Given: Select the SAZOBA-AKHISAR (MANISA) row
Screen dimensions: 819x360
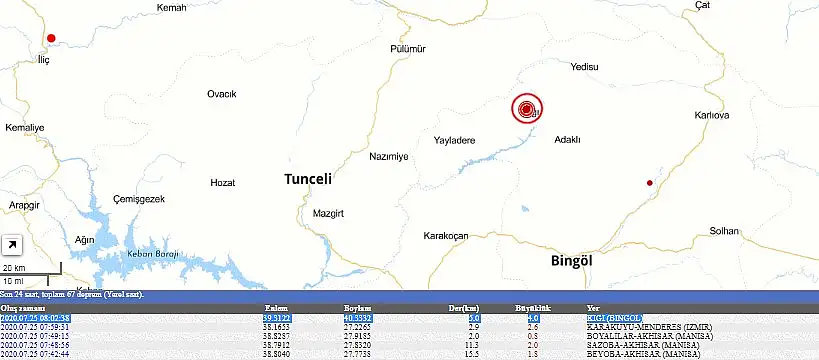Looking at the screenshot, I should [410, 345].
